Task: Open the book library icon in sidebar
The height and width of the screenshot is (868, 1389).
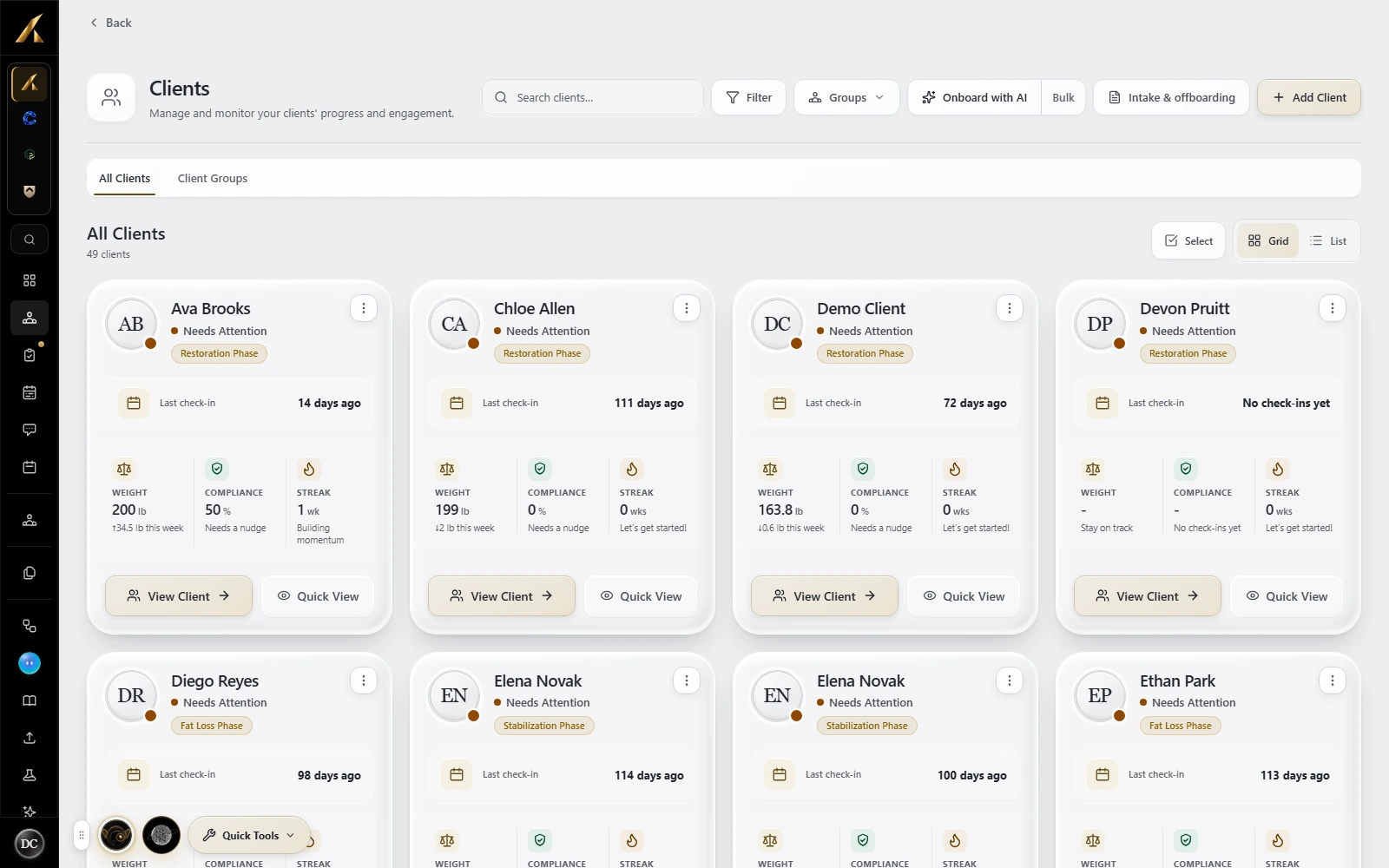Action: [x=30, y=700]
